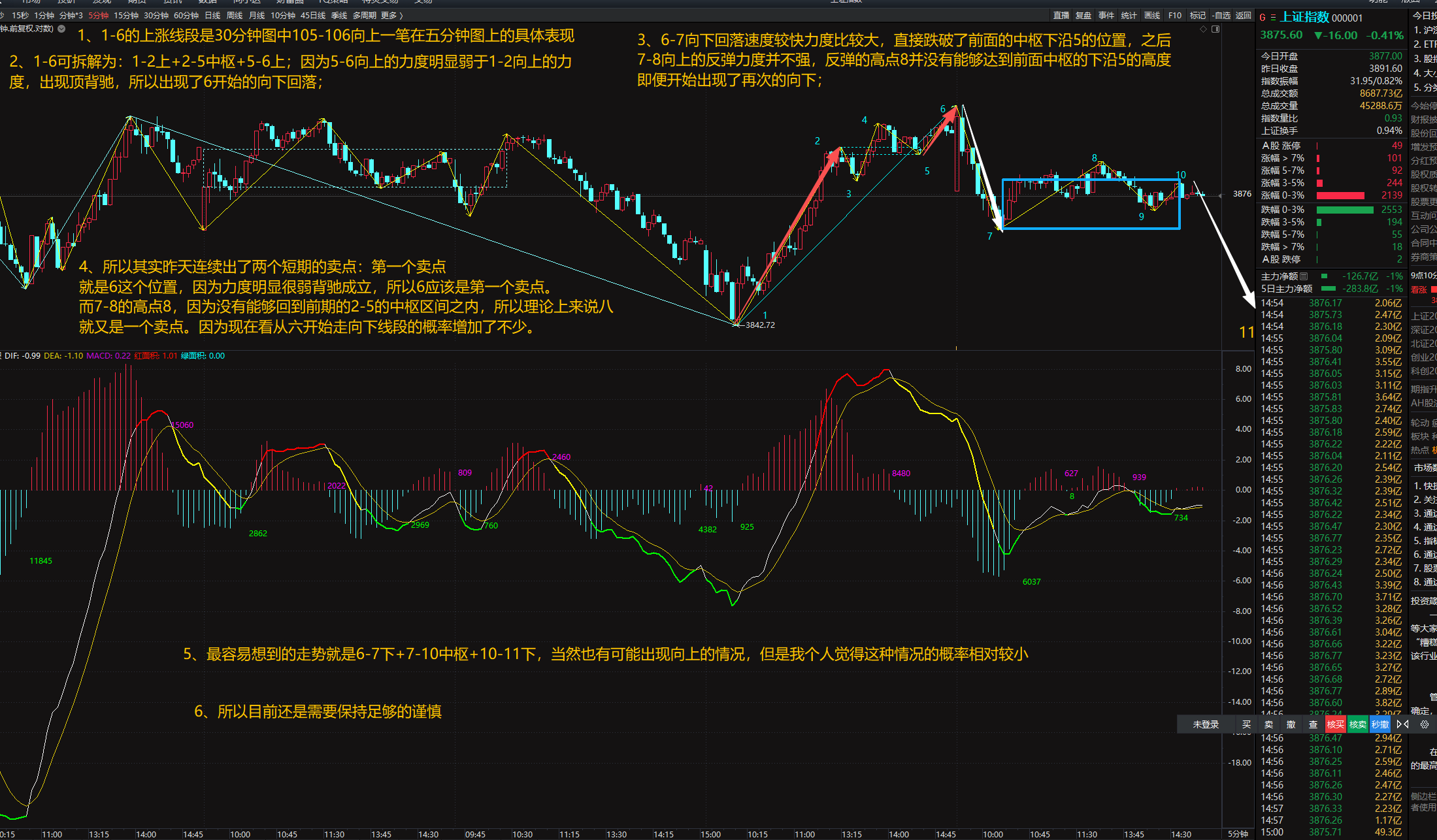Select the 日线 daily period
1437x840 pixels.
coord(212,15)
